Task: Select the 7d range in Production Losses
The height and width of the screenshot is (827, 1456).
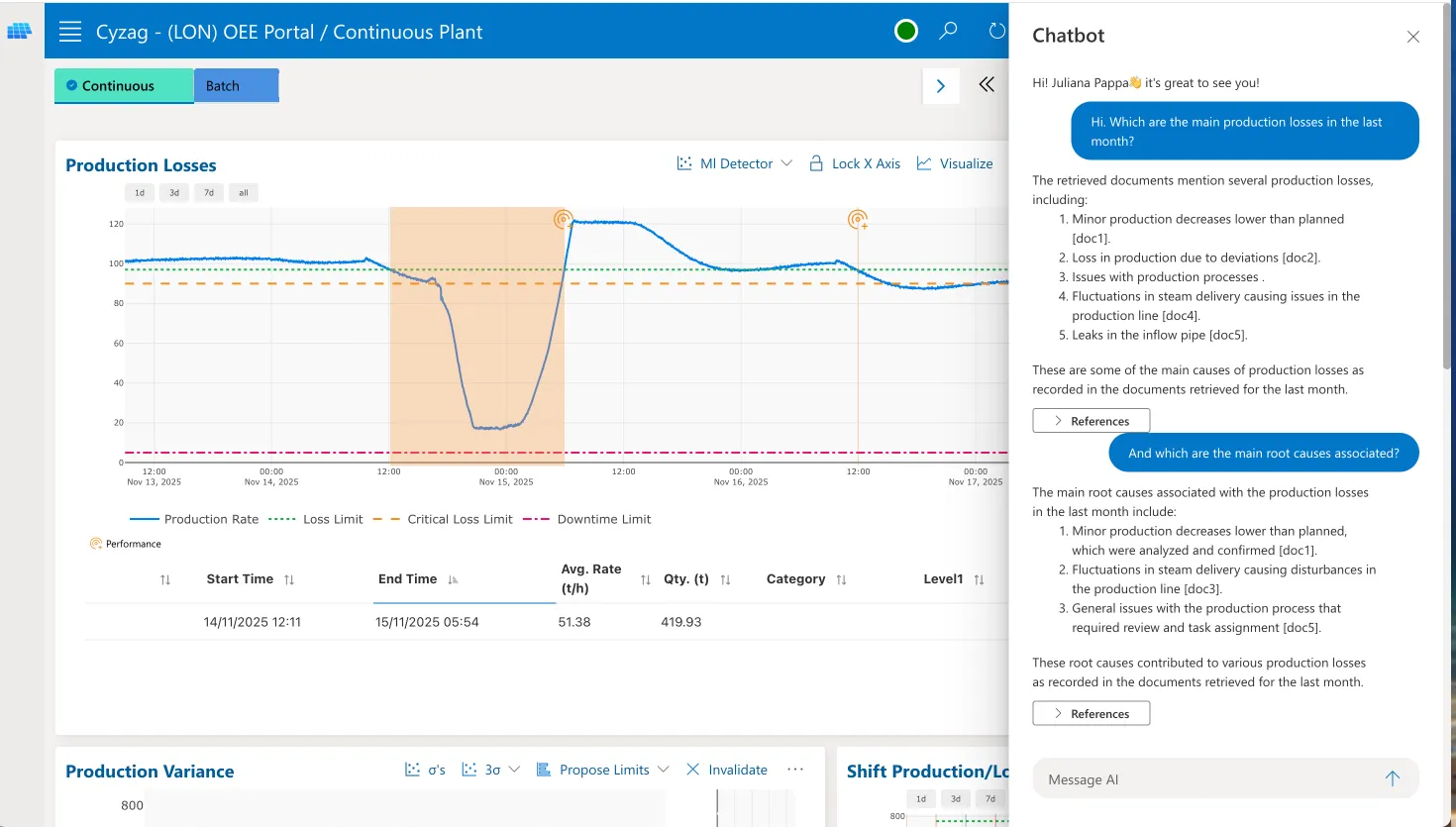Action: pos(209,193)
